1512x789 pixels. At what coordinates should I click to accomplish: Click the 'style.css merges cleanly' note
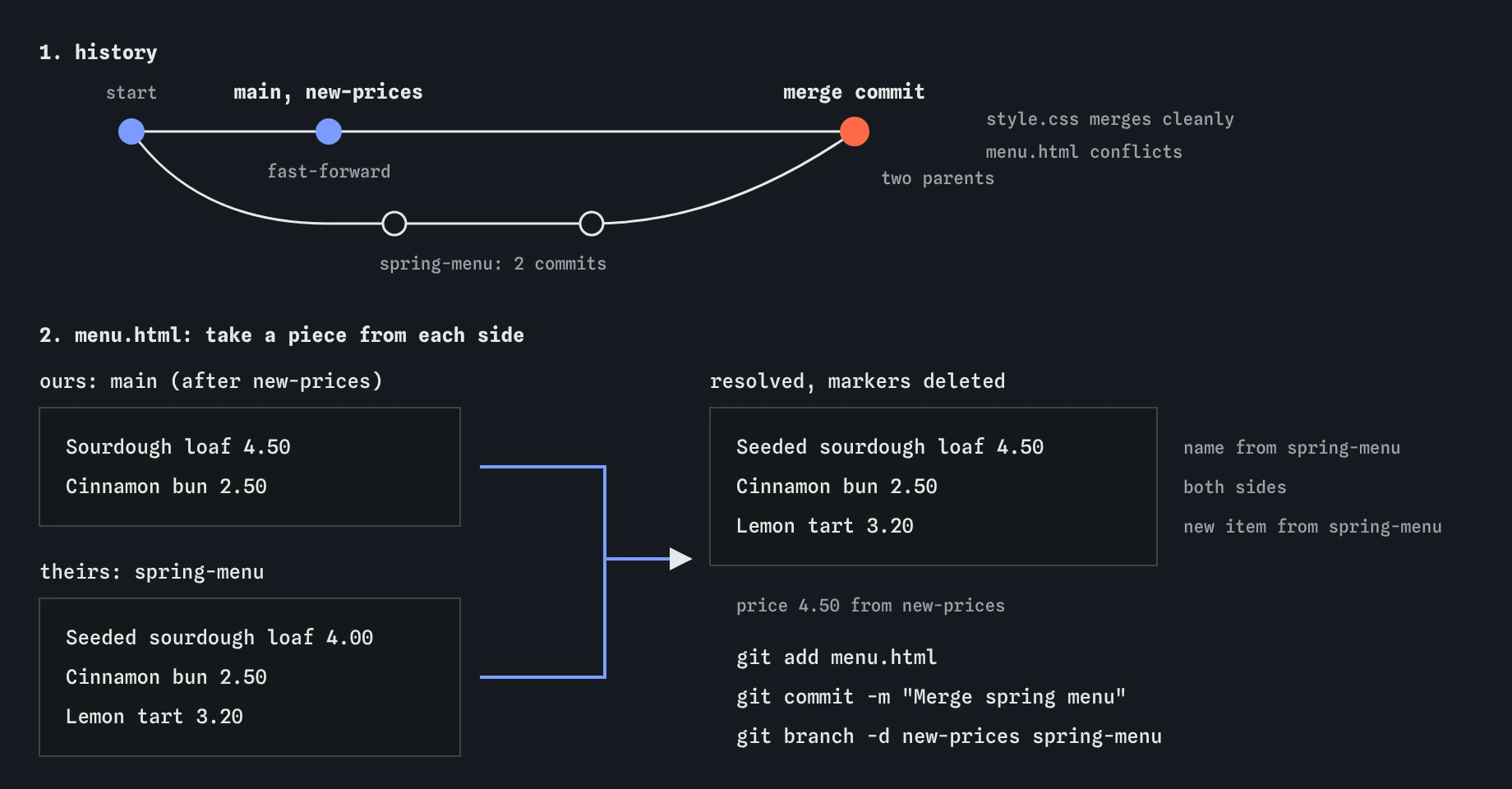pos(1110,119)
